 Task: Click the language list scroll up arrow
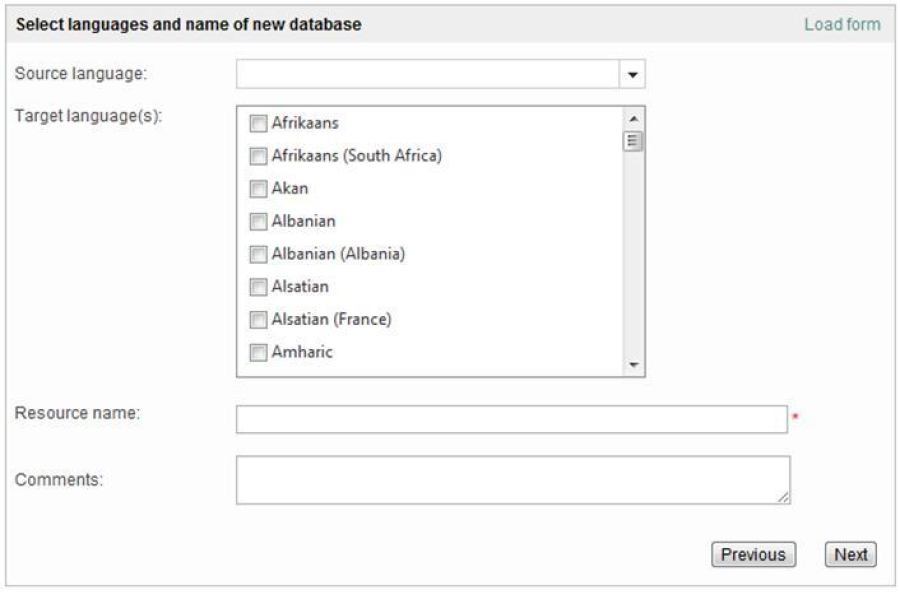632,118
